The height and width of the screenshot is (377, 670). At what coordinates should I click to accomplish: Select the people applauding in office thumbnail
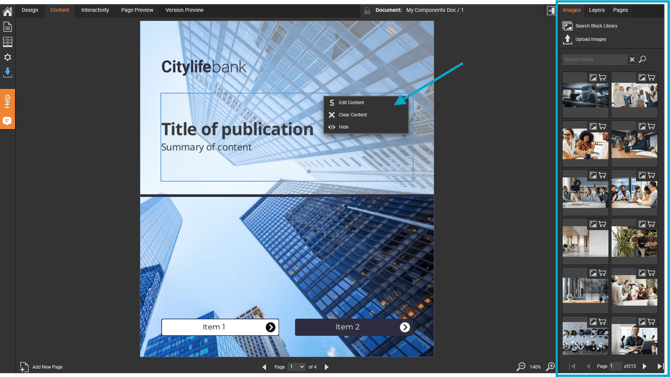coord(634,96)
